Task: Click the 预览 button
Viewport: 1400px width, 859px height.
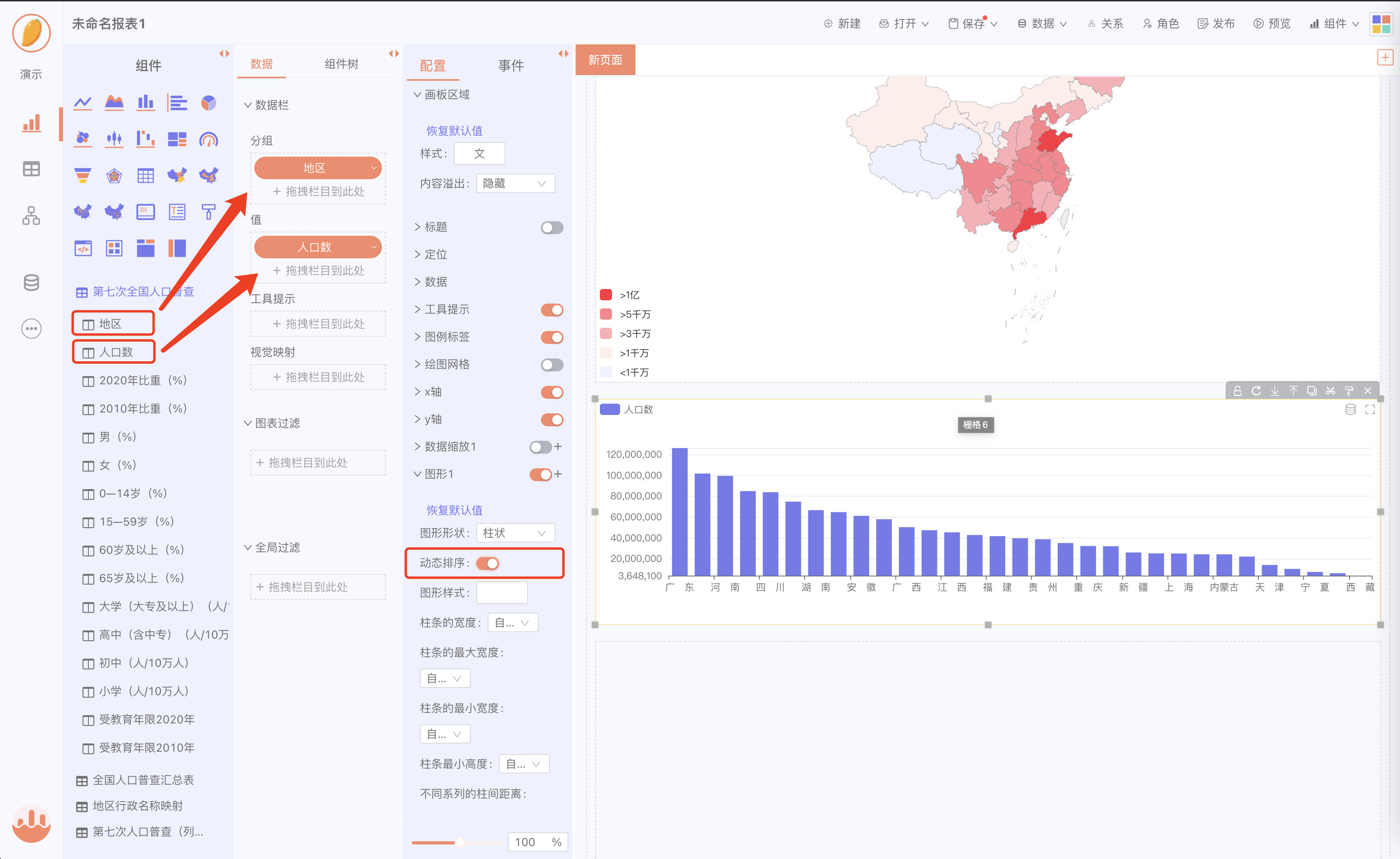Action: point(1272,23)
